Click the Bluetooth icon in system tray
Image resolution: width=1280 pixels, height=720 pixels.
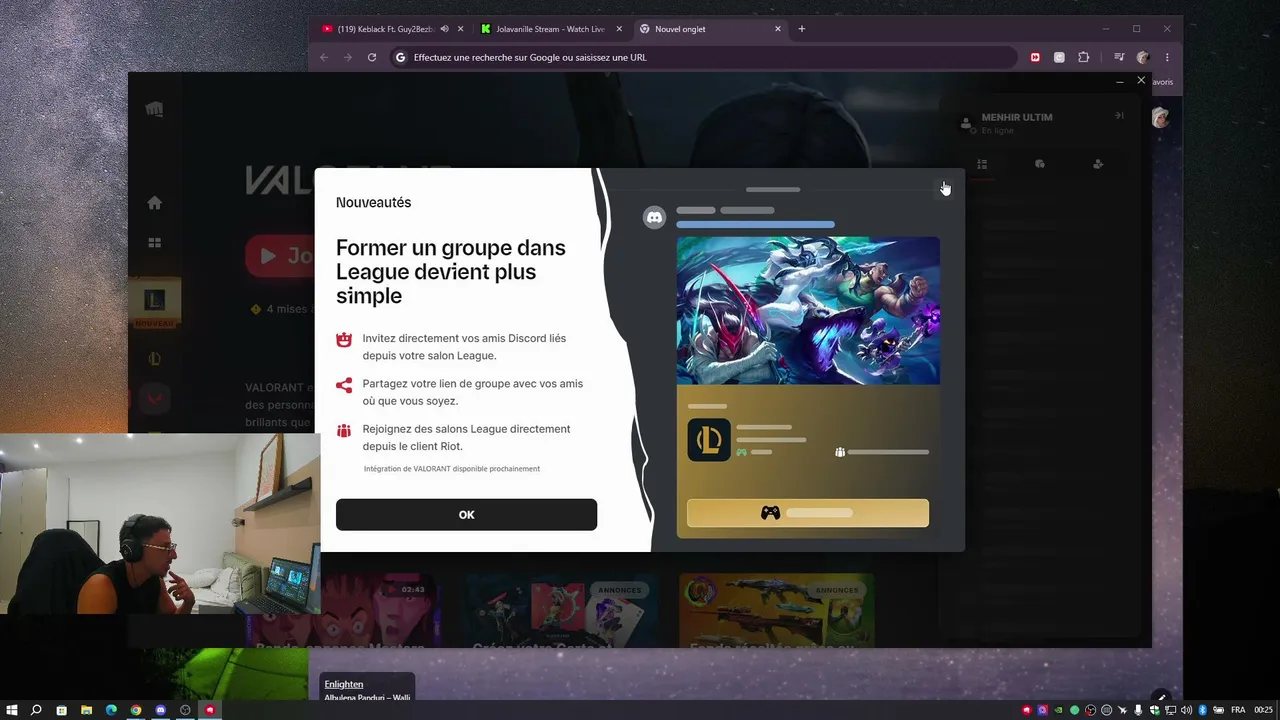click(1202, 710)
